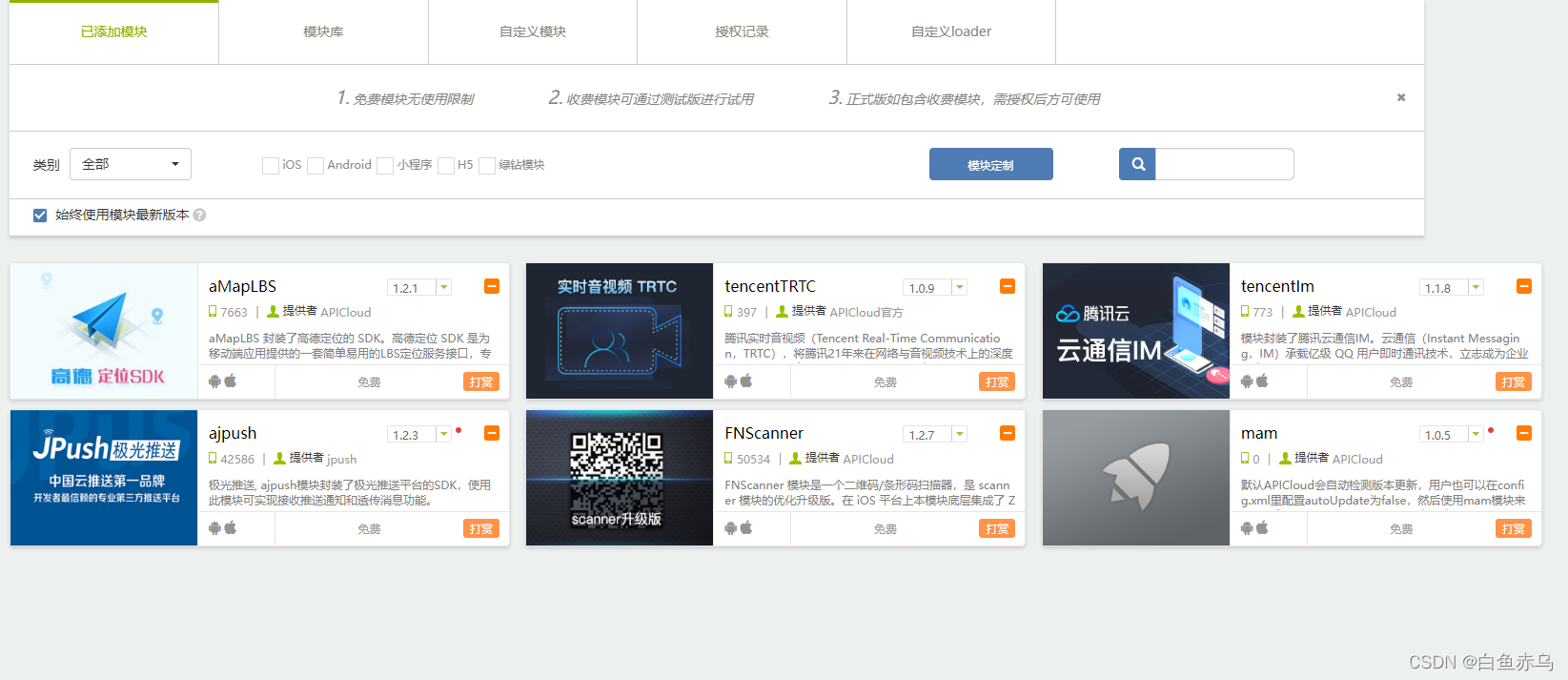1568x680 pixels.
Task: Toggle the 绿钻模块 filter checkbox
Action: [x=487, y=165]
